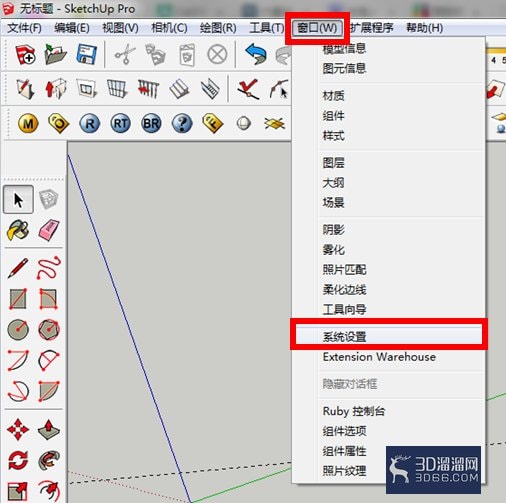Choose 照片匹配 menu entry

pos(344,270)
